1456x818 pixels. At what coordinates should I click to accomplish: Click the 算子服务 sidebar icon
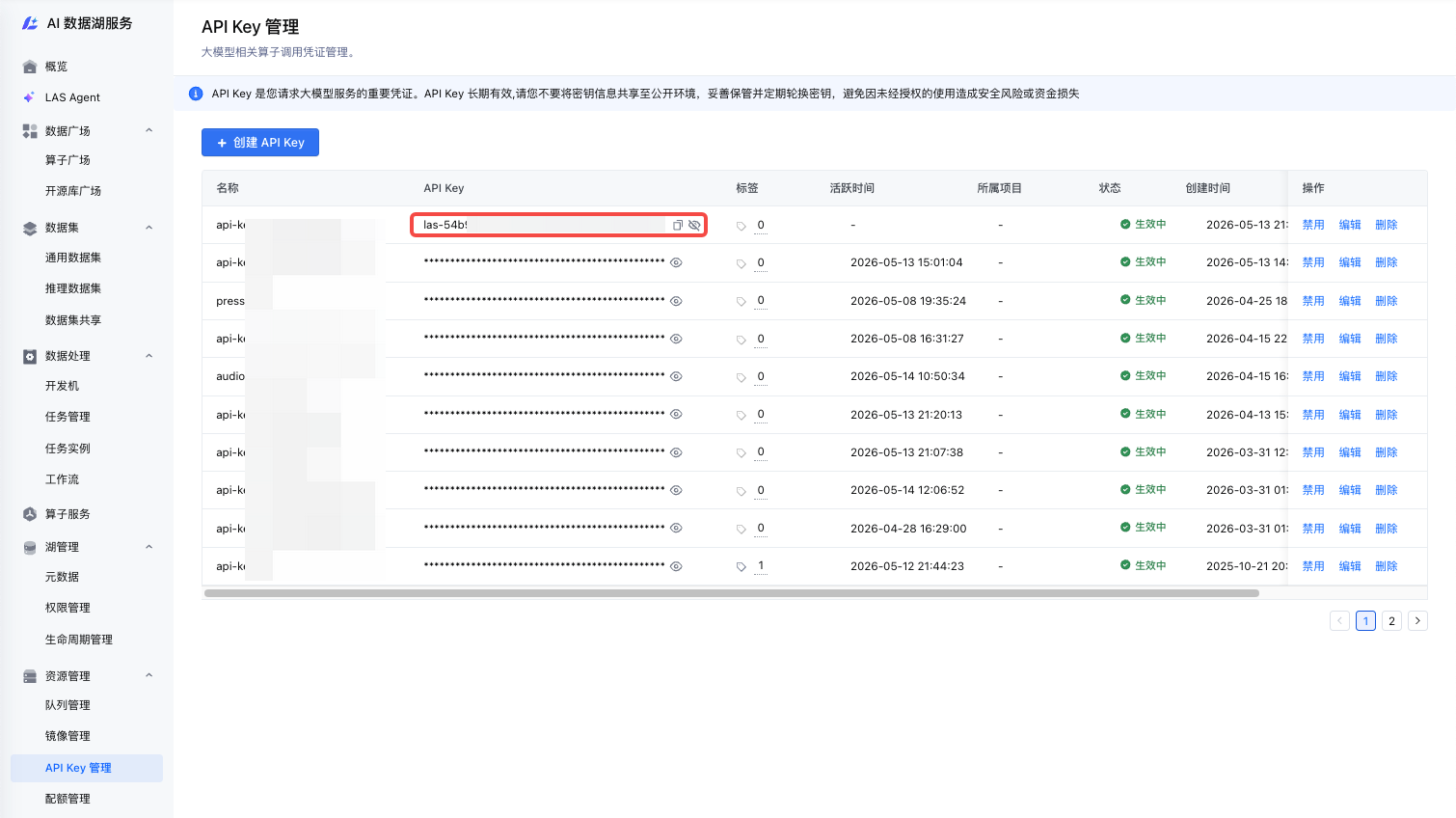click(x=29, y=514)
